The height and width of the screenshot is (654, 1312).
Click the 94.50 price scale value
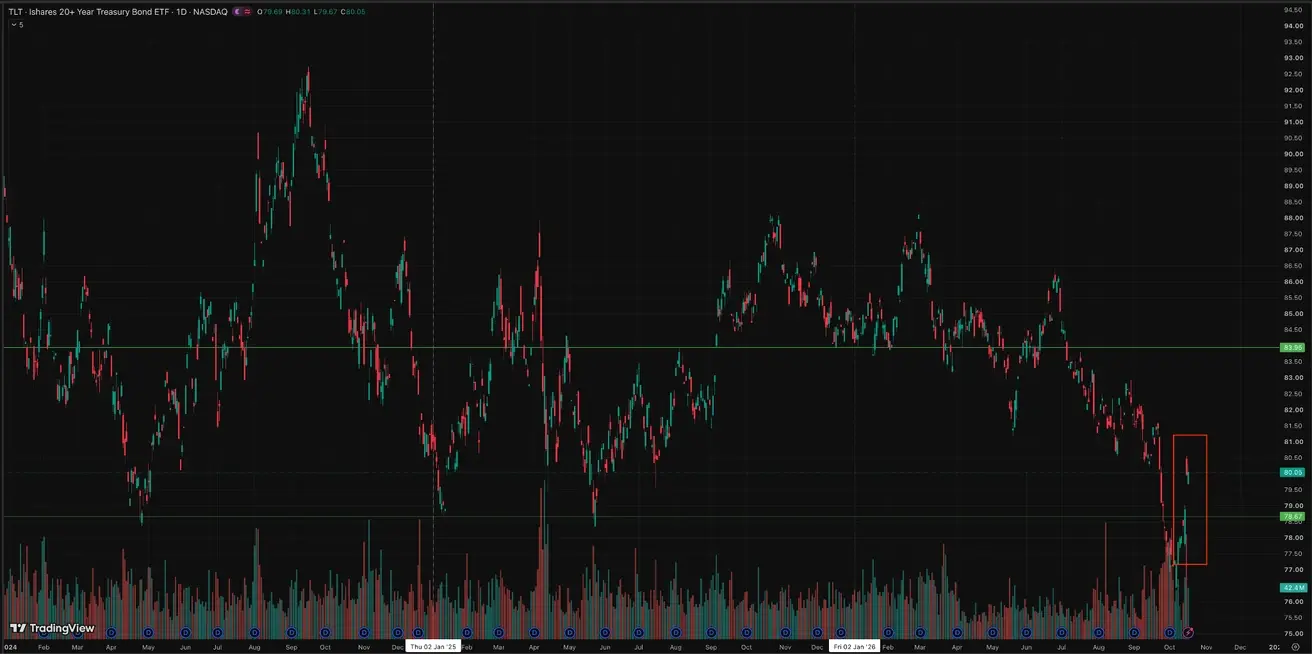(x=1293, y=10)
